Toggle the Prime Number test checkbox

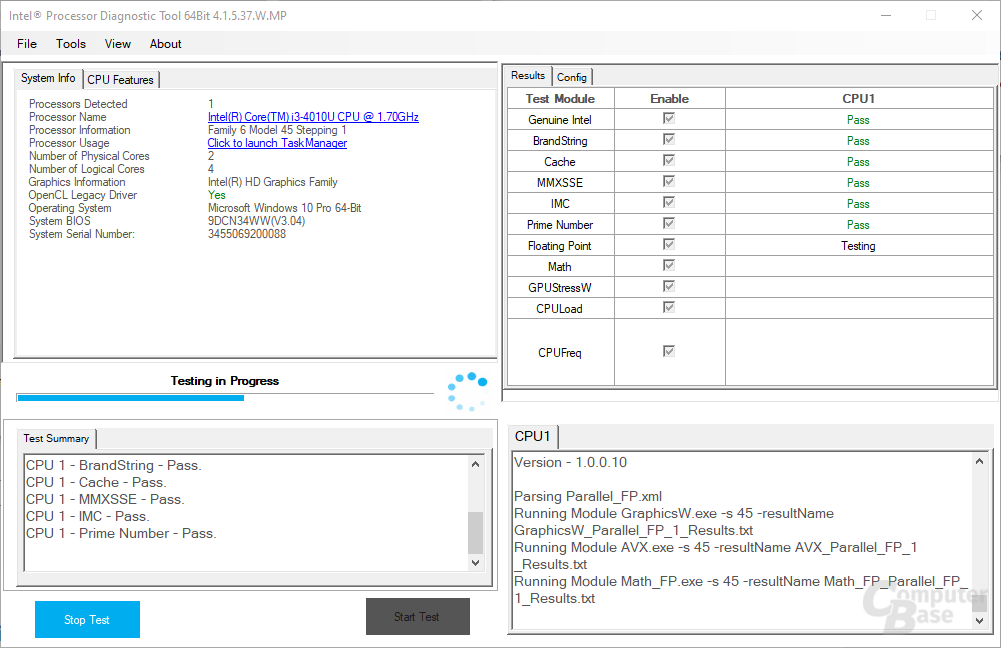coord(668,223)
